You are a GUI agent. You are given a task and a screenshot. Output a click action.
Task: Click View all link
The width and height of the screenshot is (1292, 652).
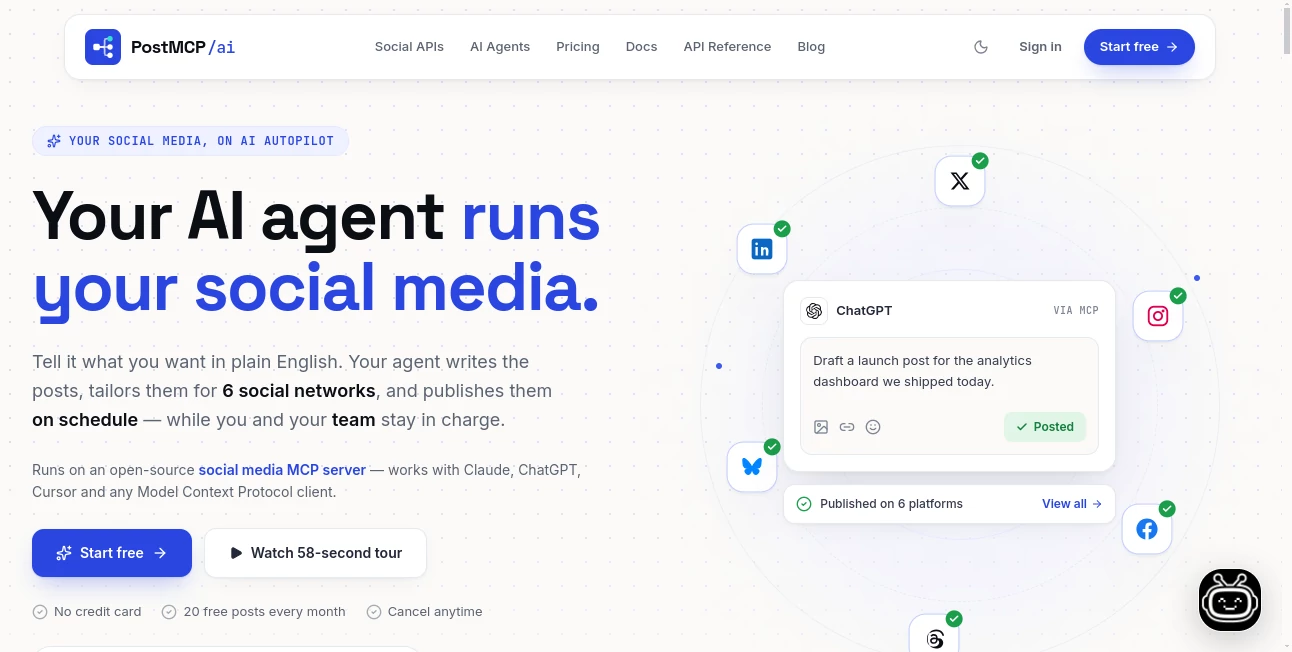1072,504
